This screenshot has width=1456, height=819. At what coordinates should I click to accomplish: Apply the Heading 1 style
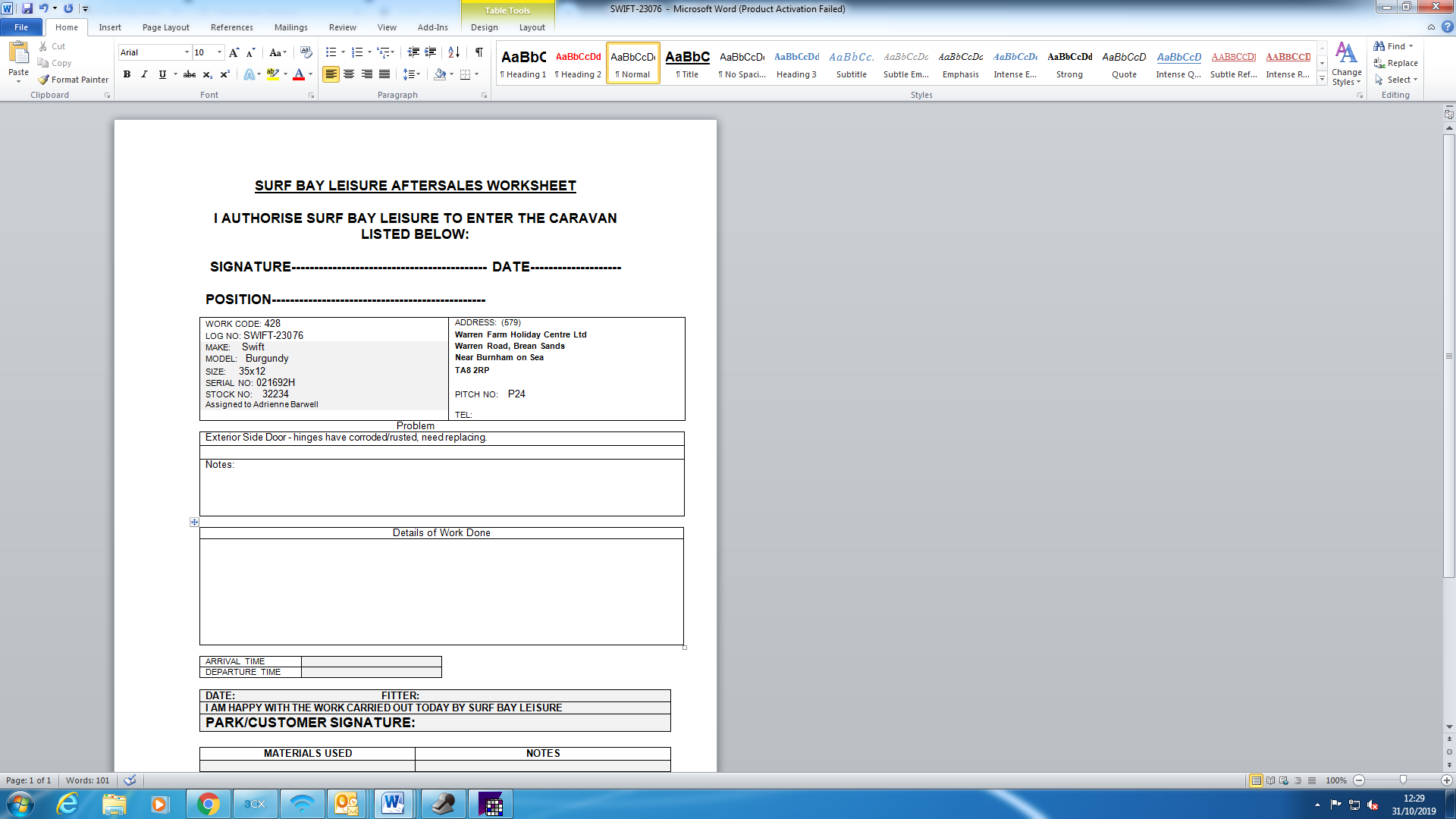point(523,64)
